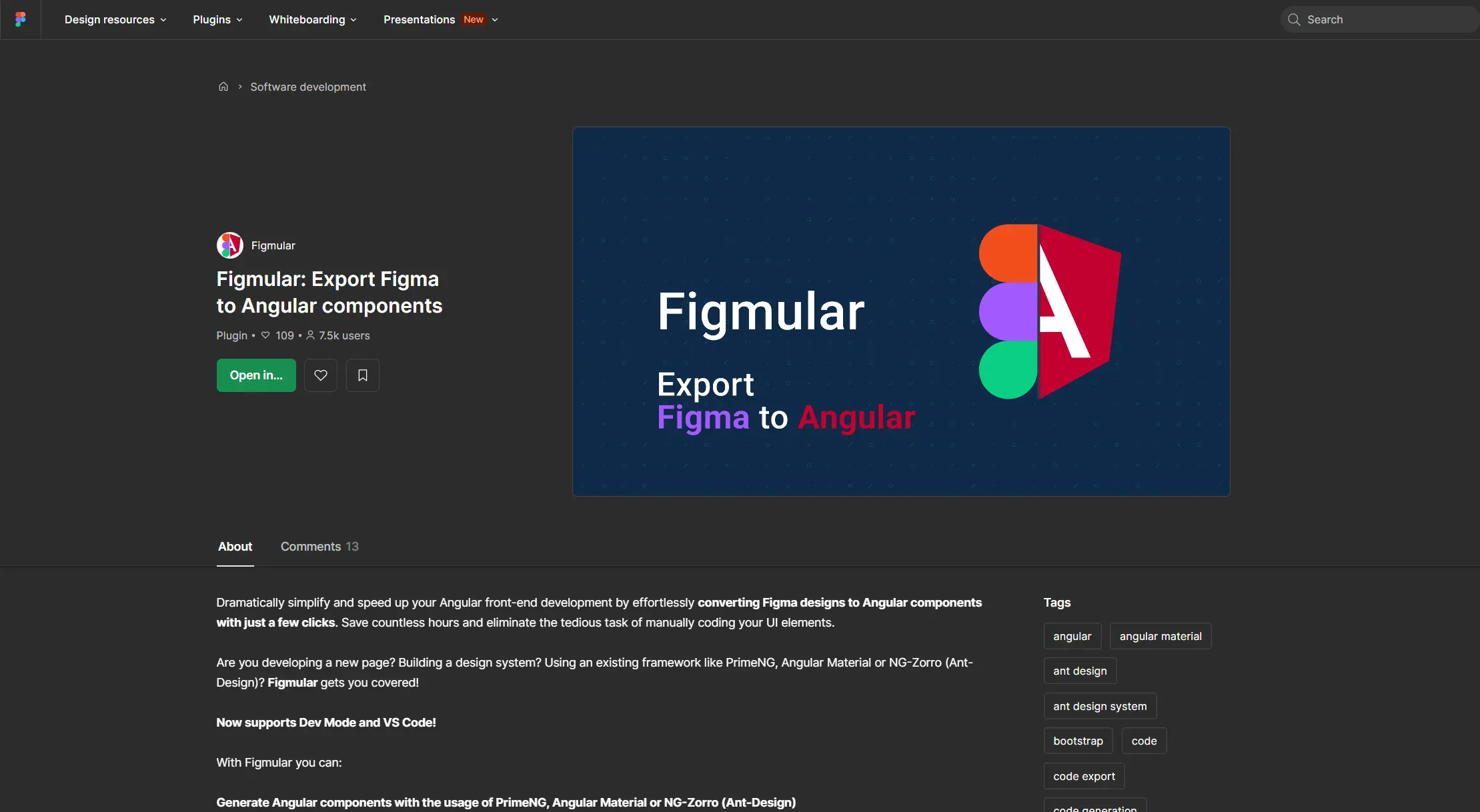Click 'Now supports Dev Mode and VS Code!' text

coord(326,723)
